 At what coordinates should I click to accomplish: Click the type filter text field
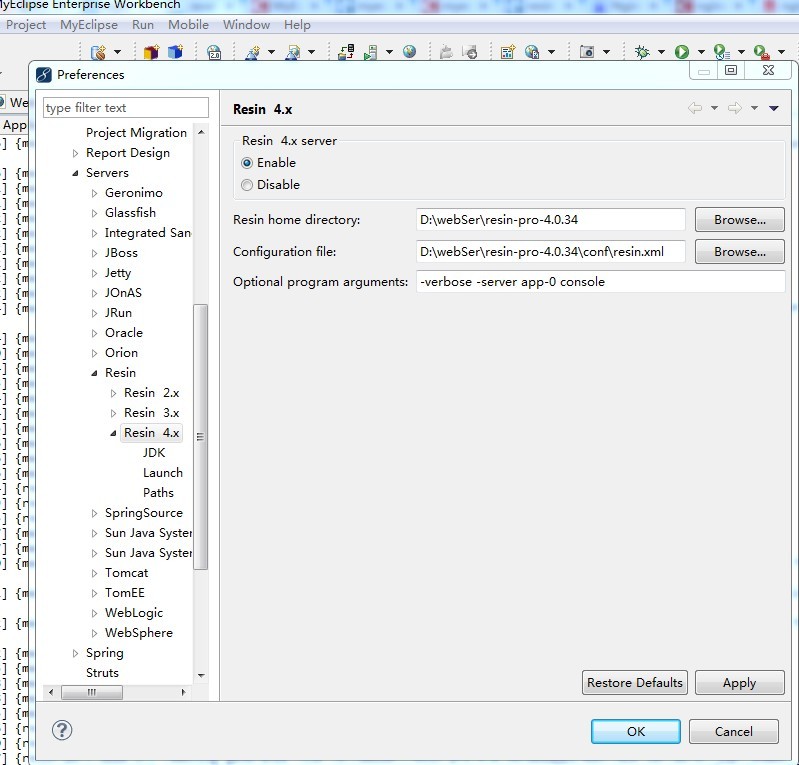tap(126, 108)
